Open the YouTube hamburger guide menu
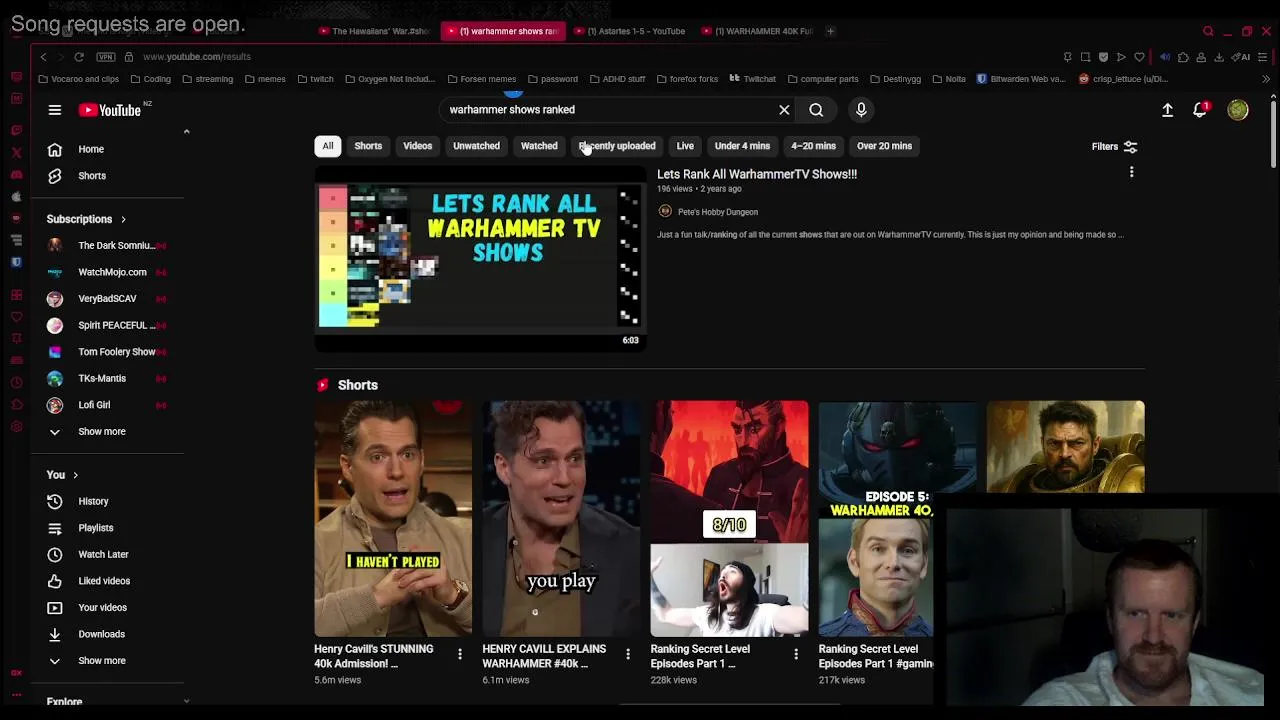 coord(55,110)
